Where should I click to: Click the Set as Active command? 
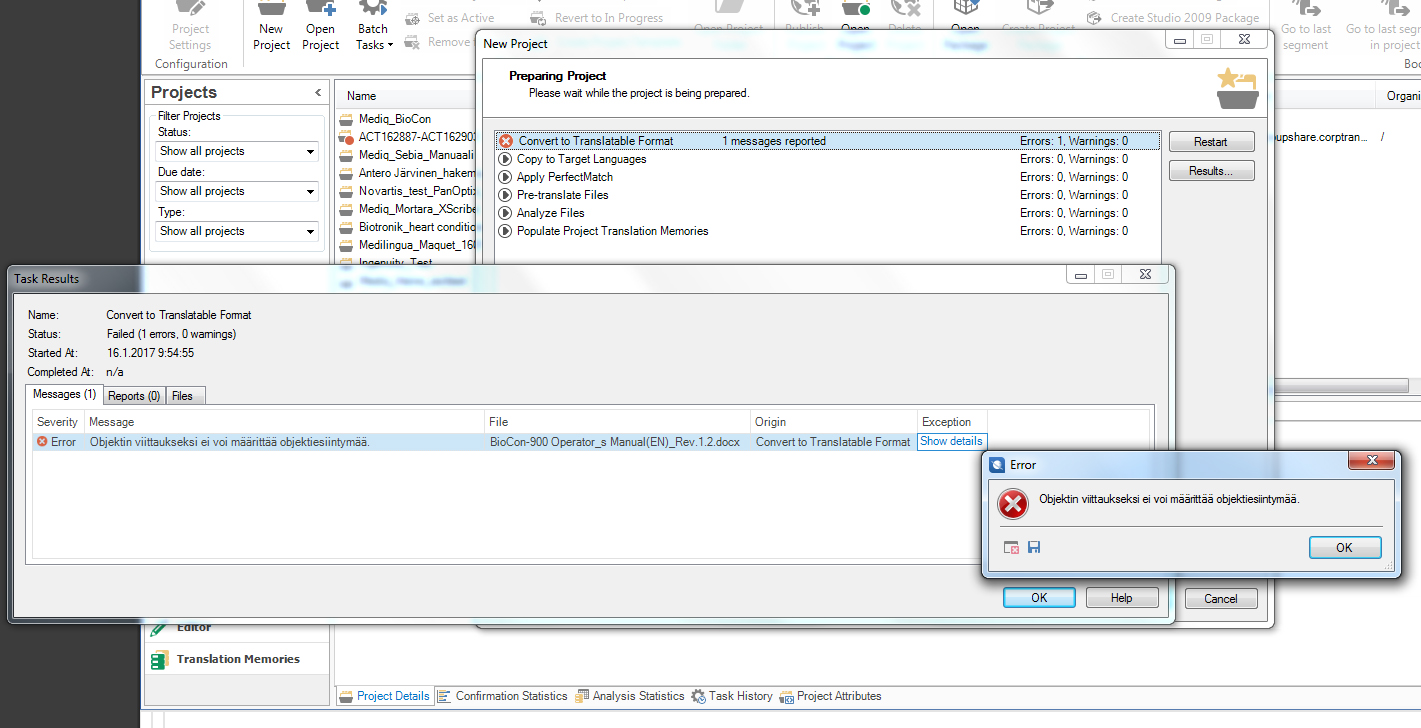click(x=450, y=18)
